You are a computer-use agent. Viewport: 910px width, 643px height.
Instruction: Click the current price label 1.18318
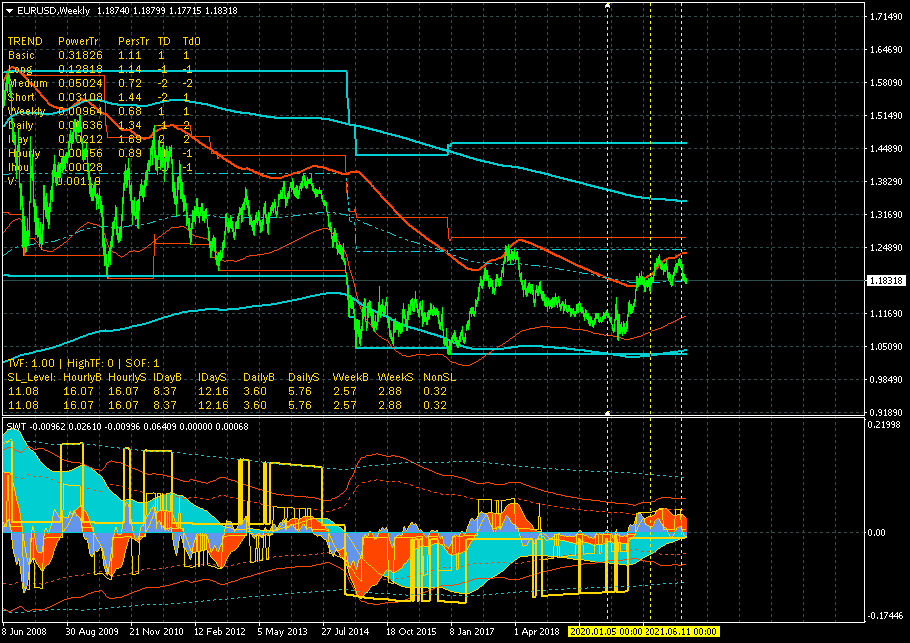pos(886,281)
